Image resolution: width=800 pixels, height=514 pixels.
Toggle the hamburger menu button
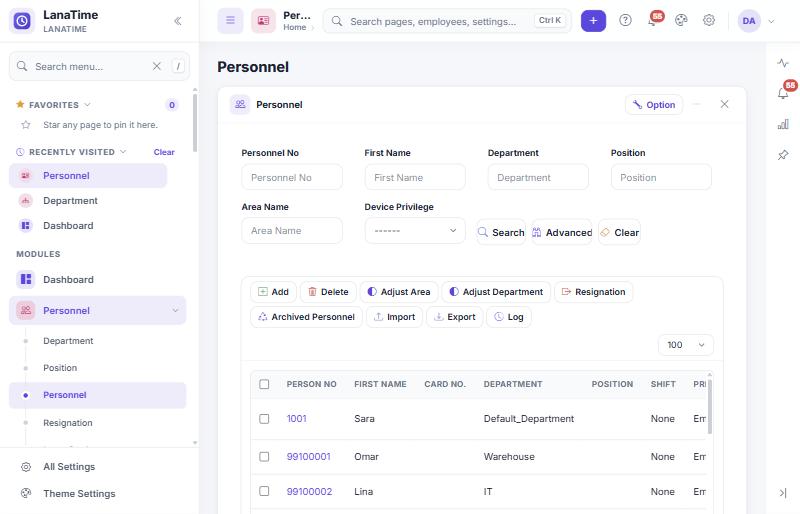231,21
